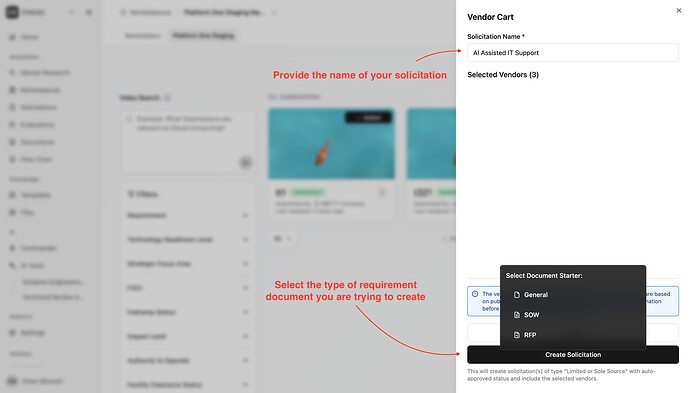This screenshot has width=690, height=393.
Task: Click the Video Search text box
Action: (188, 142)
